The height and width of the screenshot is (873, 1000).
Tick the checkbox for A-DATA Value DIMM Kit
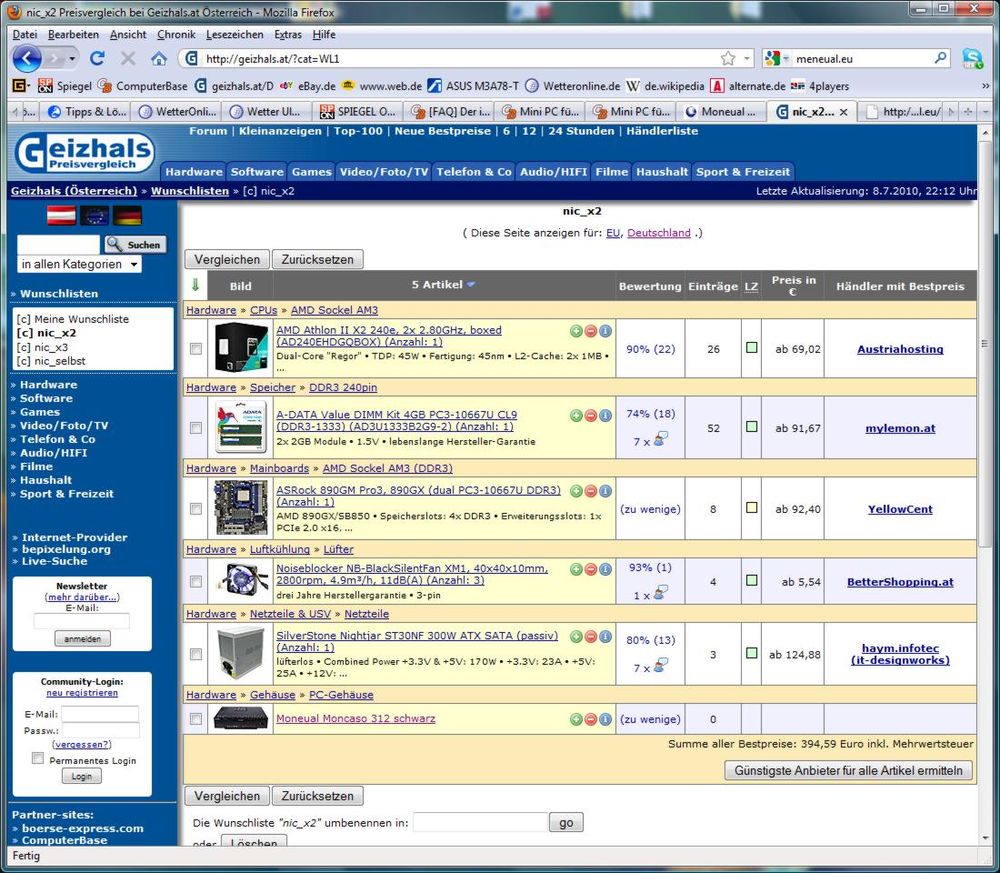196,428
